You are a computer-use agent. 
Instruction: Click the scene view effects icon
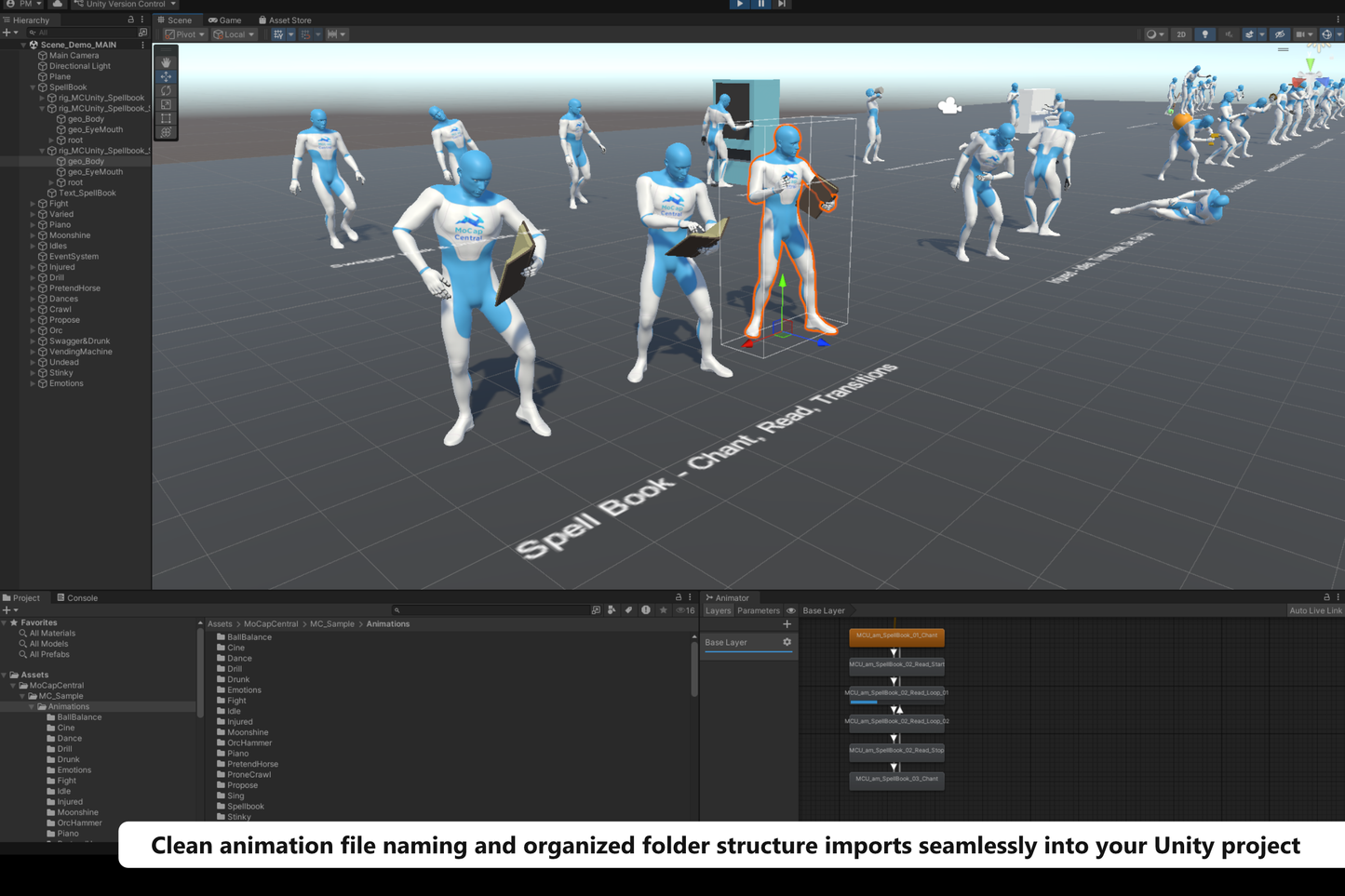1250,34
